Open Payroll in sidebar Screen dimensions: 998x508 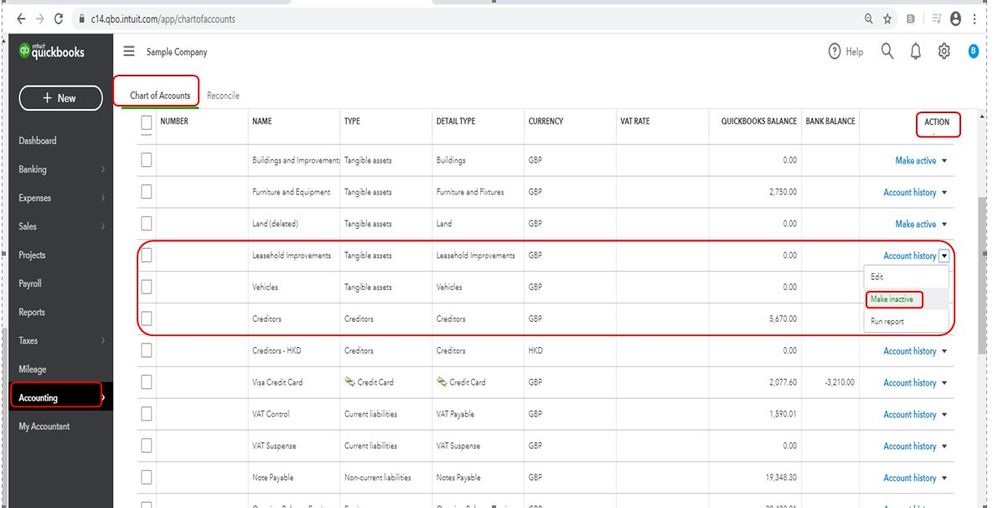coord(30,284)
